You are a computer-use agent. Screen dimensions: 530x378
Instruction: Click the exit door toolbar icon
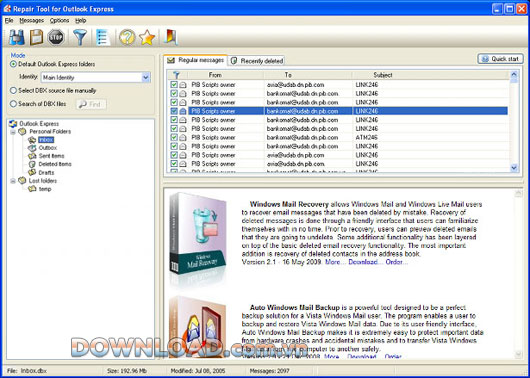[171, 37]
